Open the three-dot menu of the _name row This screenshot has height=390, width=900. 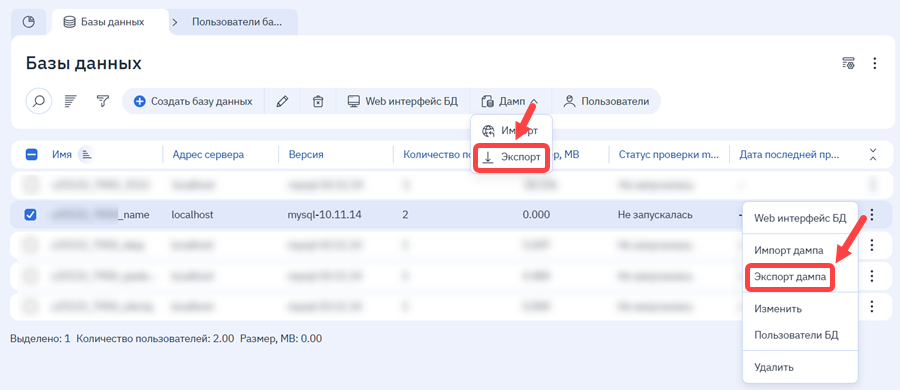coord(872,215)
